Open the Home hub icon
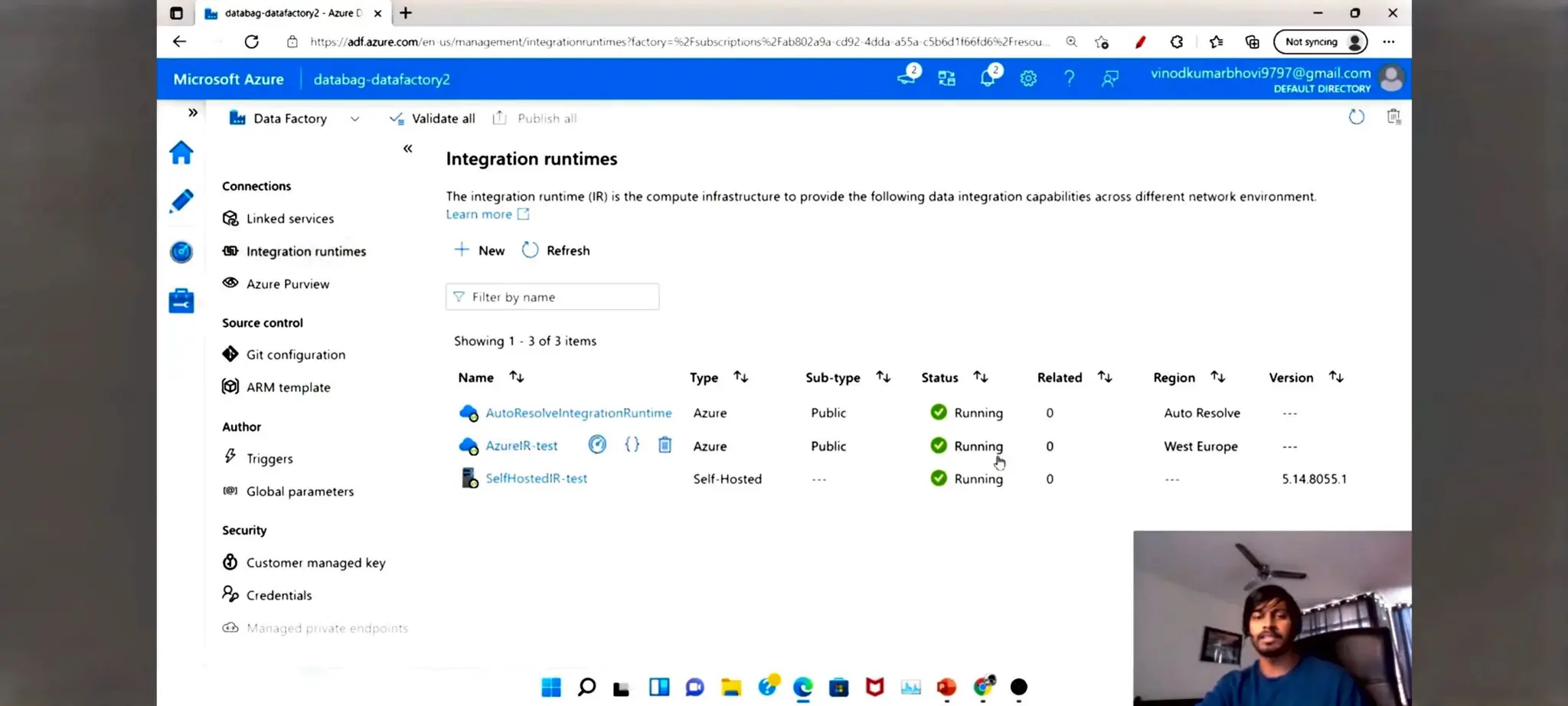The width and height of the screenshot is (1568, 706). 181,152
